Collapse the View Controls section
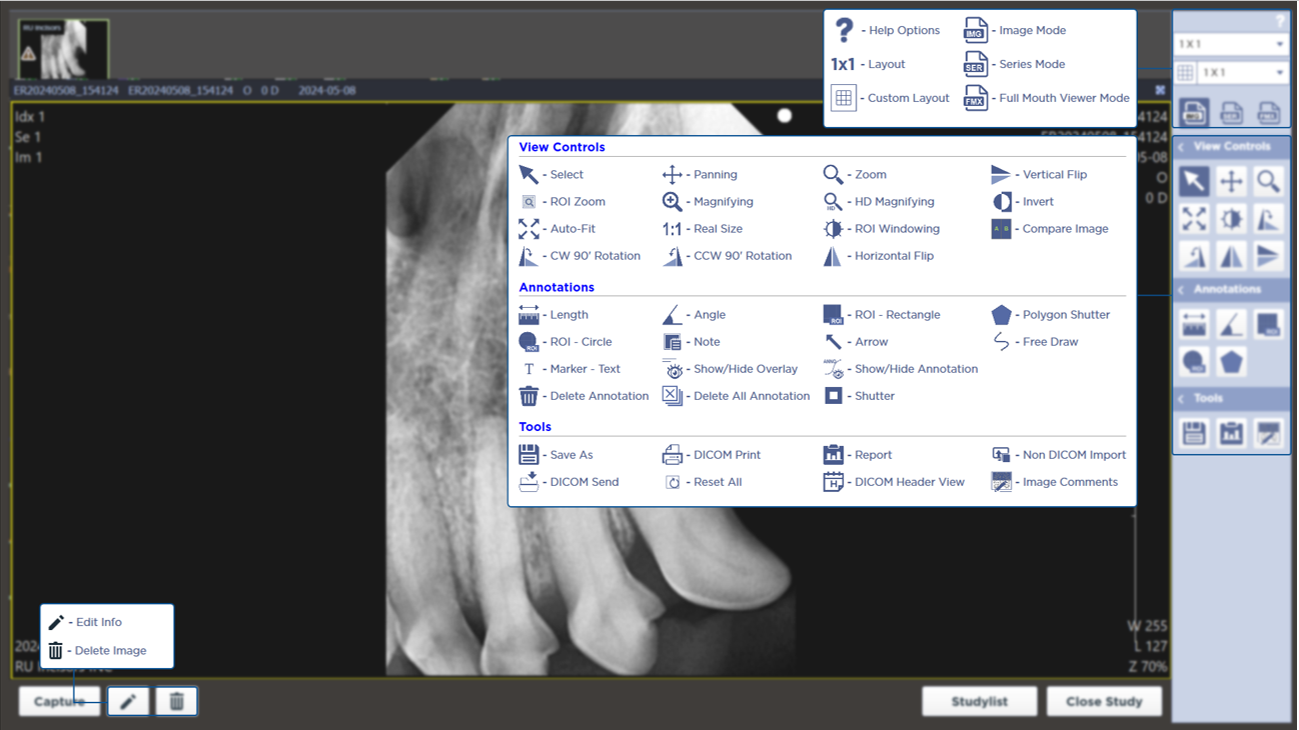 tap(1182, 147)
